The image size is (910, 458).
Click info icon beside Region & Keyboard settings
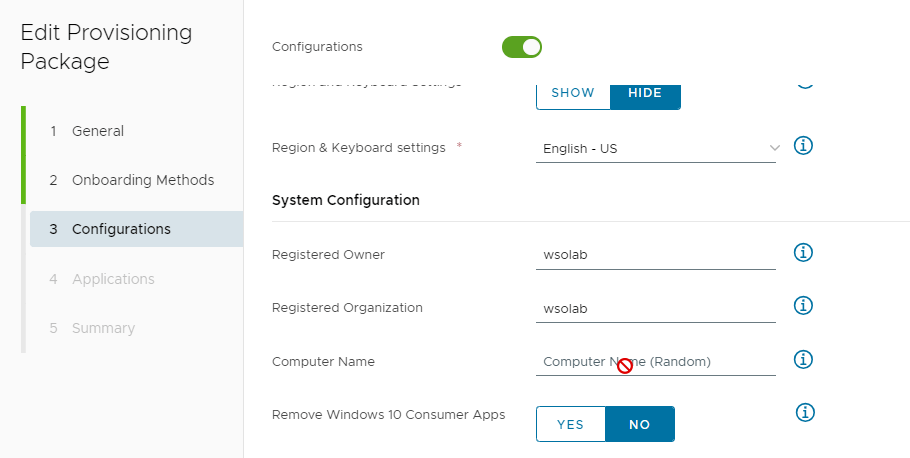pyautogui.click(x=803, y=146)
